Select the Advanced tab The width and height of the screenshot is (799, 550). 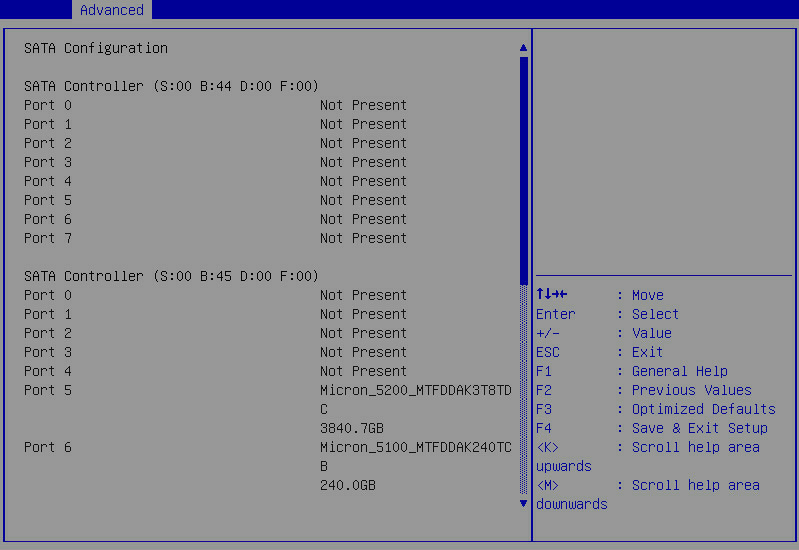112,10
